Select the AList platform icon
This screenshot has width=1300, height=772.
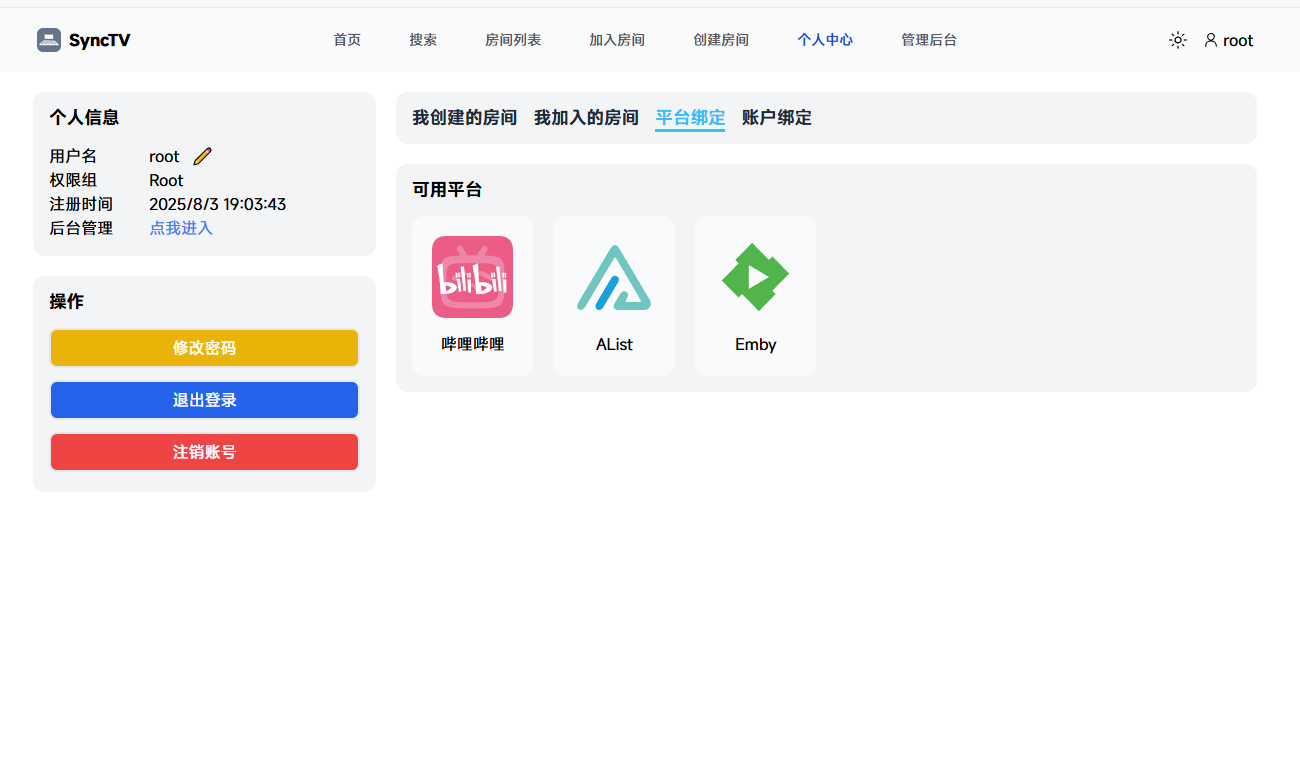click(x=614, y=277)
